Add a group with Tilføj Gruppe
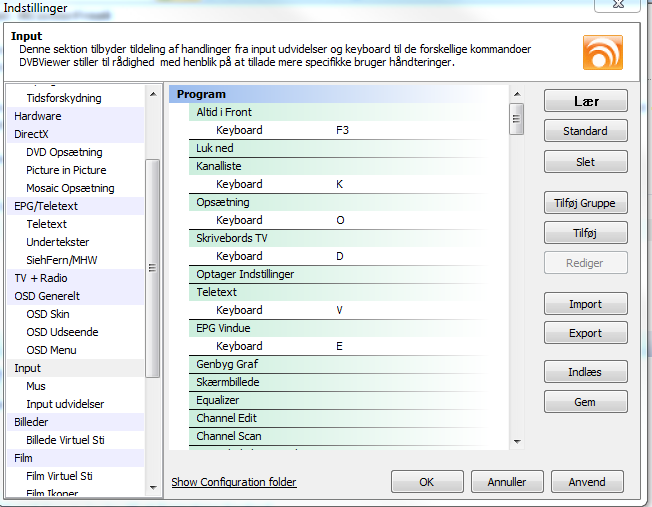652x507 pixels. click(585, 203)
